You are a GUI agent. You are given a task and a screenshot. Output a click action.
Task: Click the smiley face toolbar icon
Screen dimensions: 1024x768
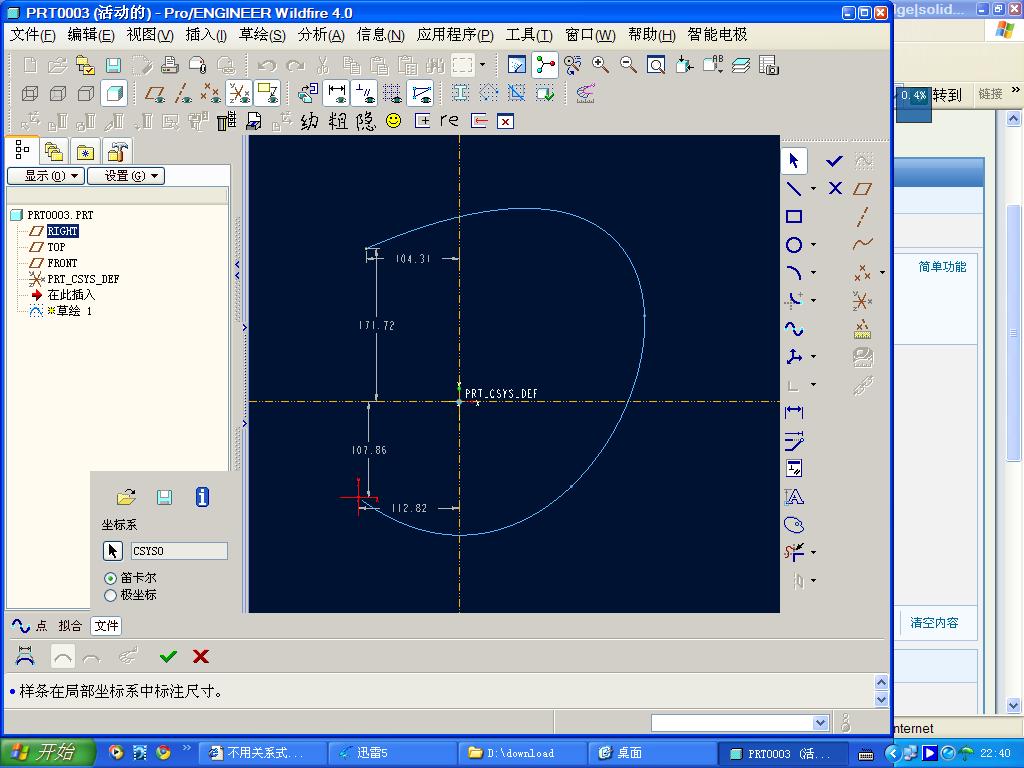[394, 121]
